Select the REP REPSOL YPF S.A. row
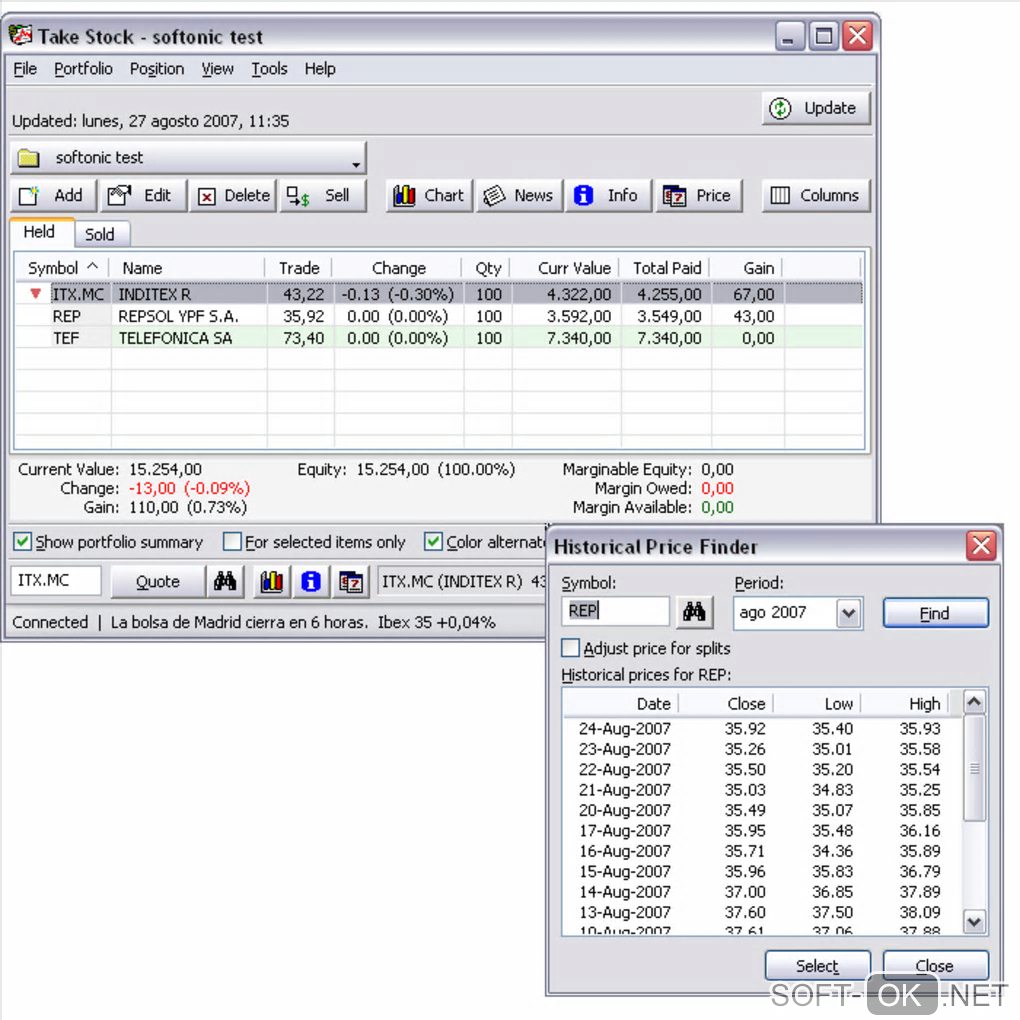 click(439, 316)
